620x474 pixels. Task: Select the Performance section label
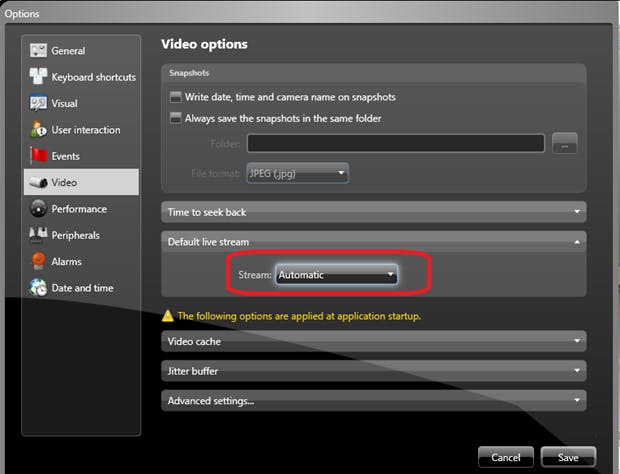79,209
